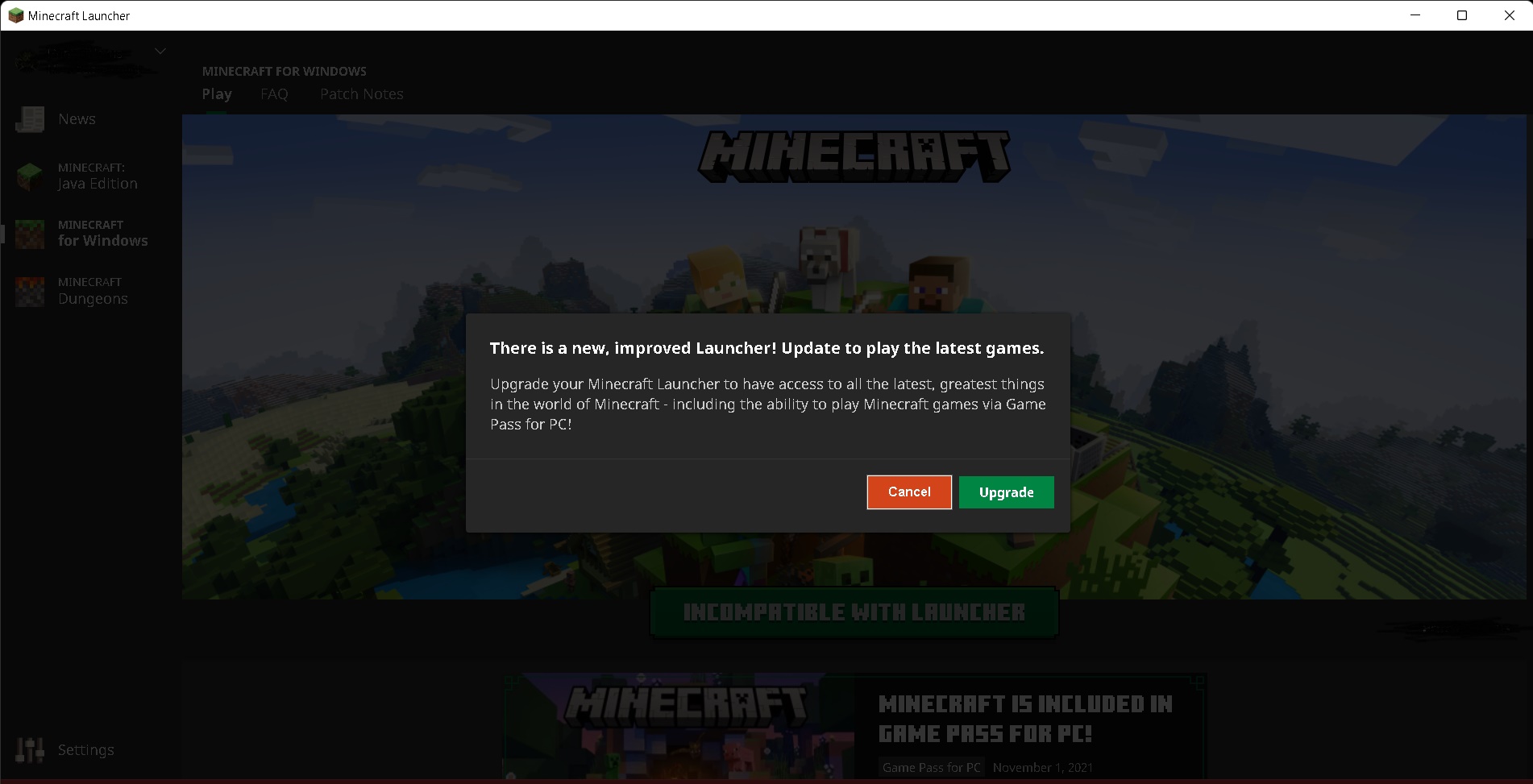The width and height of the screenshot is (1533, 784).
Task: Open the Settings sliders icon
Action: coord(30,750)
